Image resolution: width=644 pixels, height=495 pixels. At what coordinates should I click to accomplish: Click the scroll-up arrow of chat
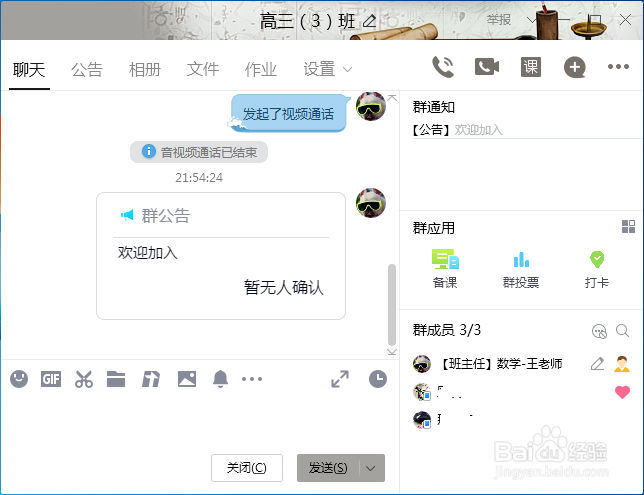coord(392,98)
